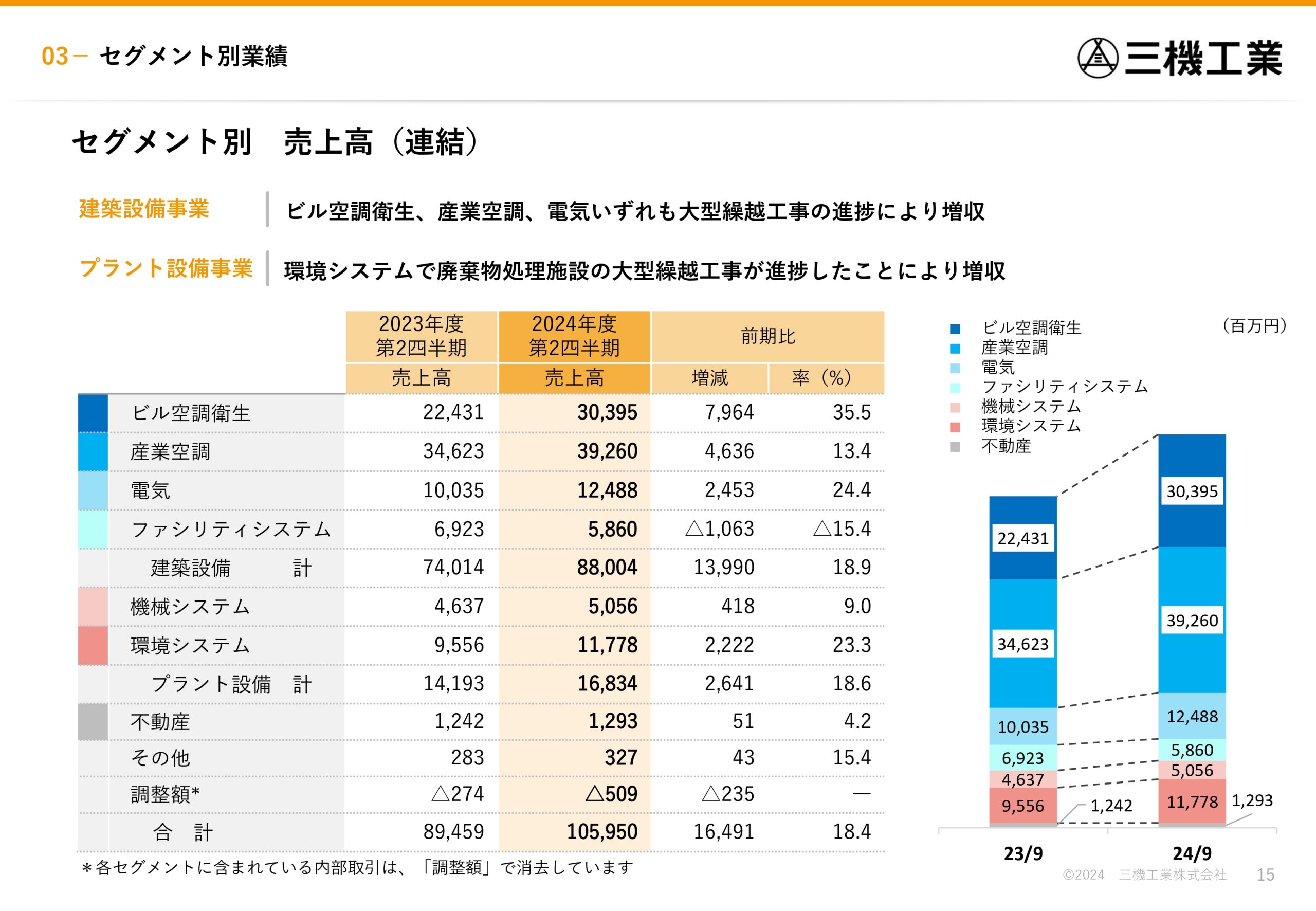Screen dimensions: 1316x911
Task: Click the 合計 105,950 total cell
Action: pyautogui.click(x=601, y=832)
